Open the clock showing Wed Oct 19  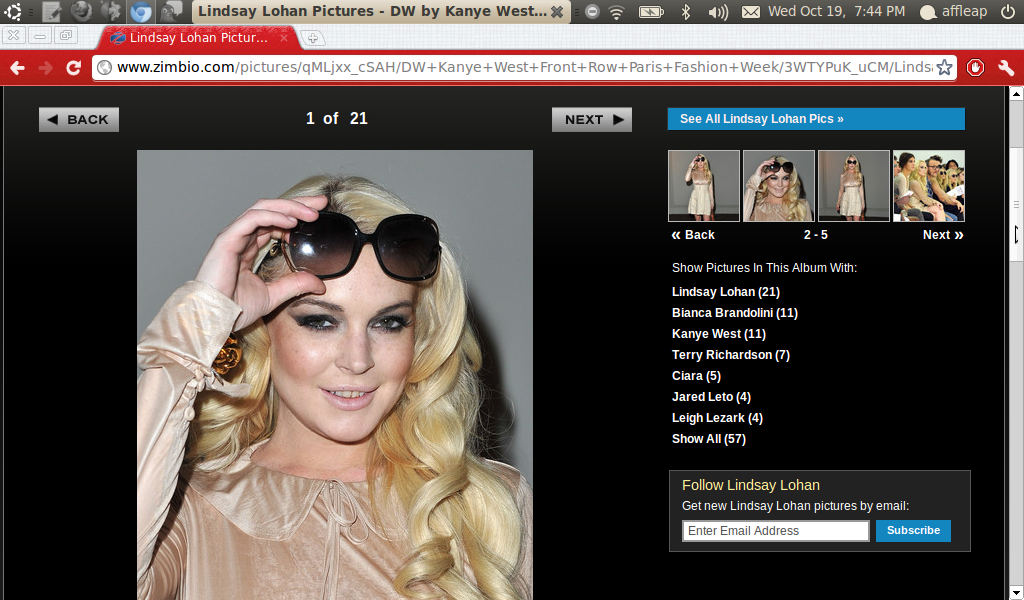pos(837,11)
